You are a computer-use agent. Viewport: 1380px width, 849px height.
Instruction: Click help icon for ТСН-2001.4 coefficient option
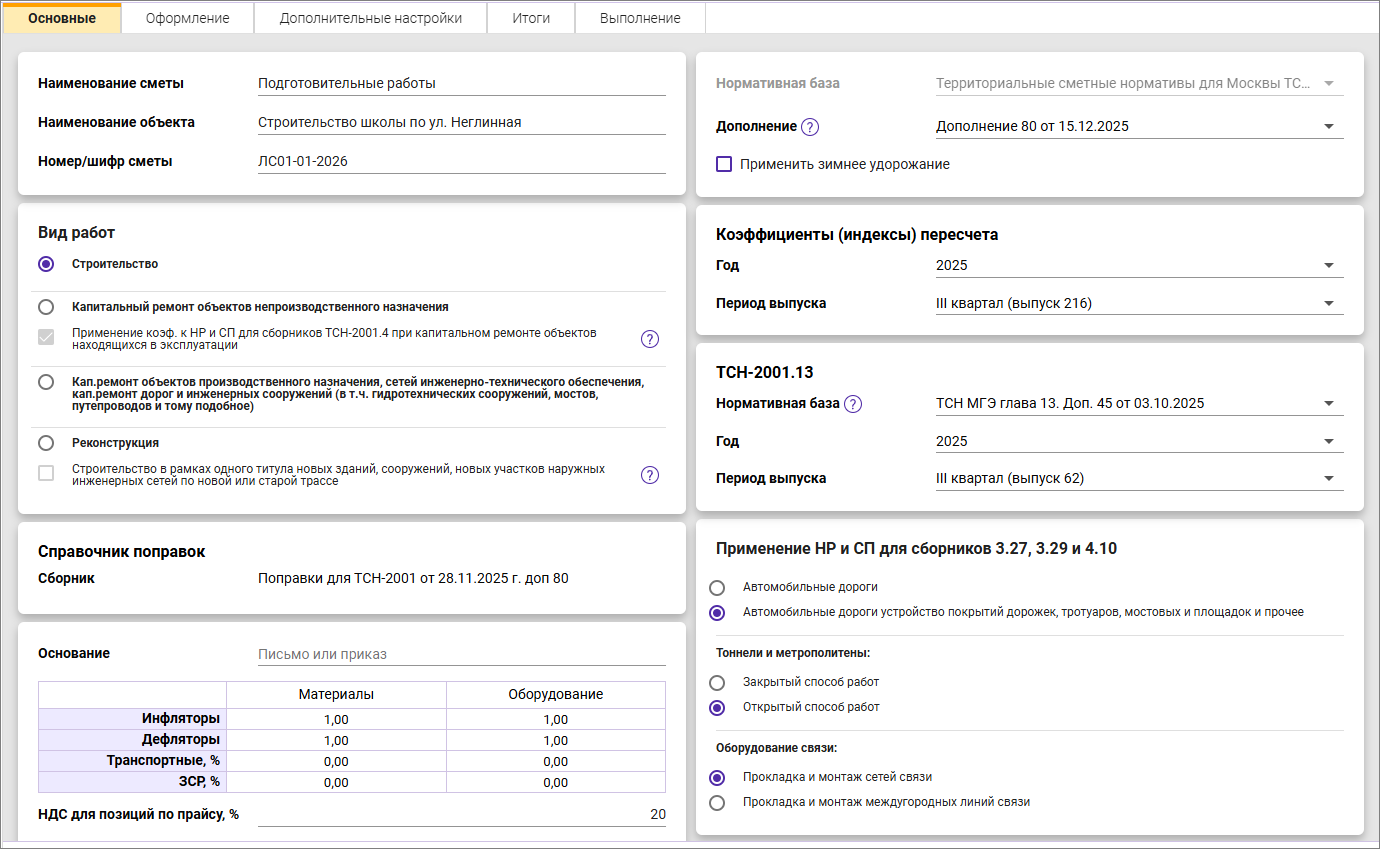tap(649, 339)
